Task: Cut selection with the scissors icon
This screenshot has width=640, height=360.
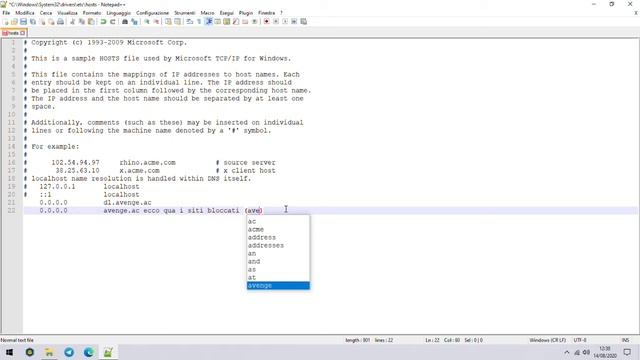Action: pyautogui.click(x=72, y=22)
